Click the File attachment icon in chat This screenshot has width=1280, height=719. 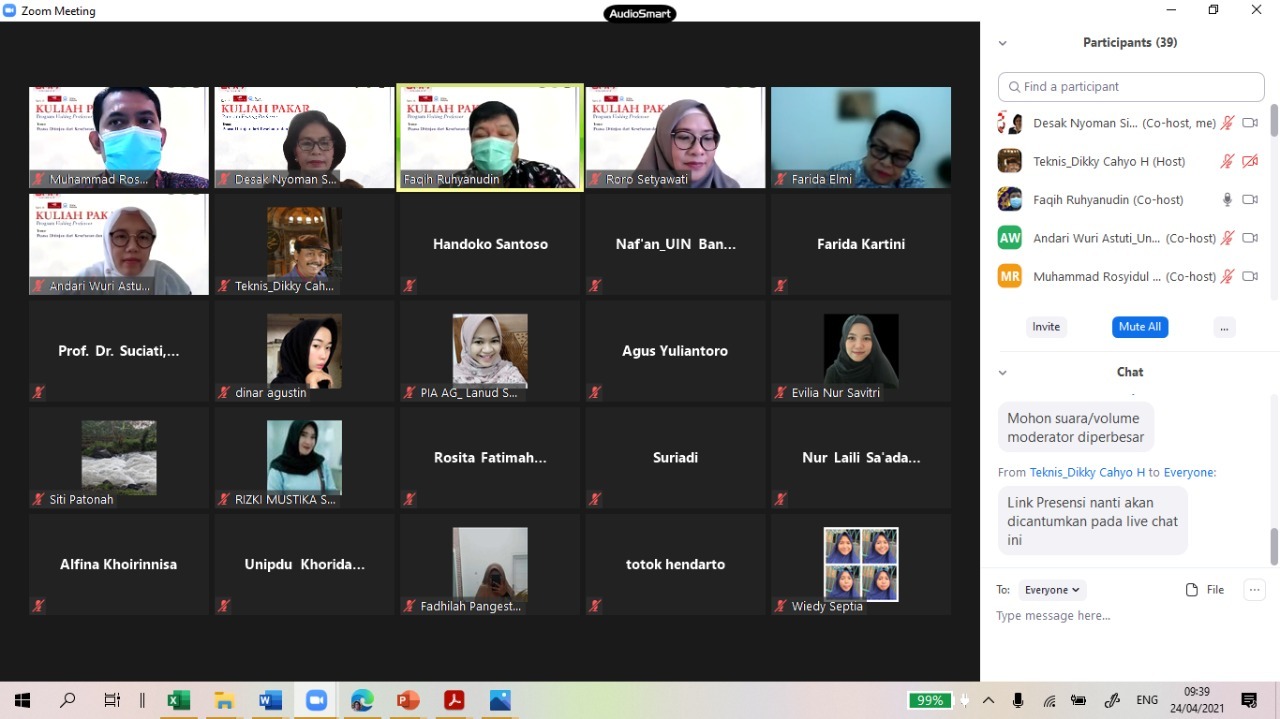pyautogui.click(x=1192, y=590)
